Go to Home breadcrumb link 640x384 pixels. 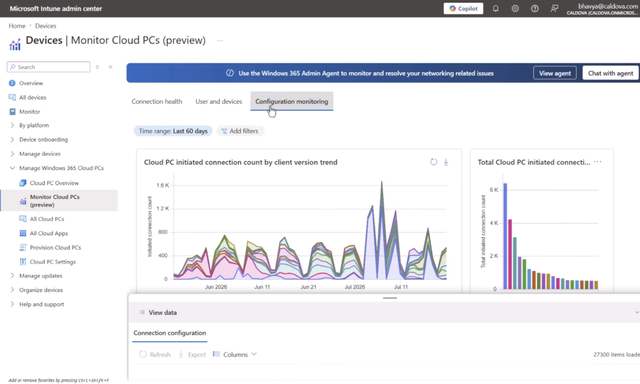point(17,26)
